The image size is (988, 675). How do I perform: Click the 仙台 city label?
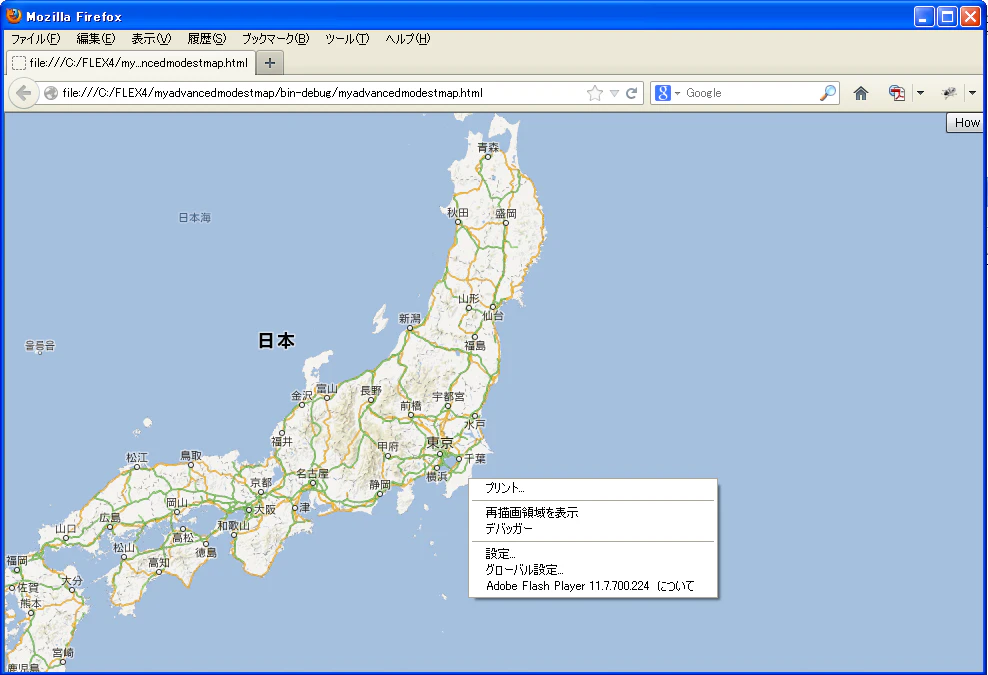[493, 316]
